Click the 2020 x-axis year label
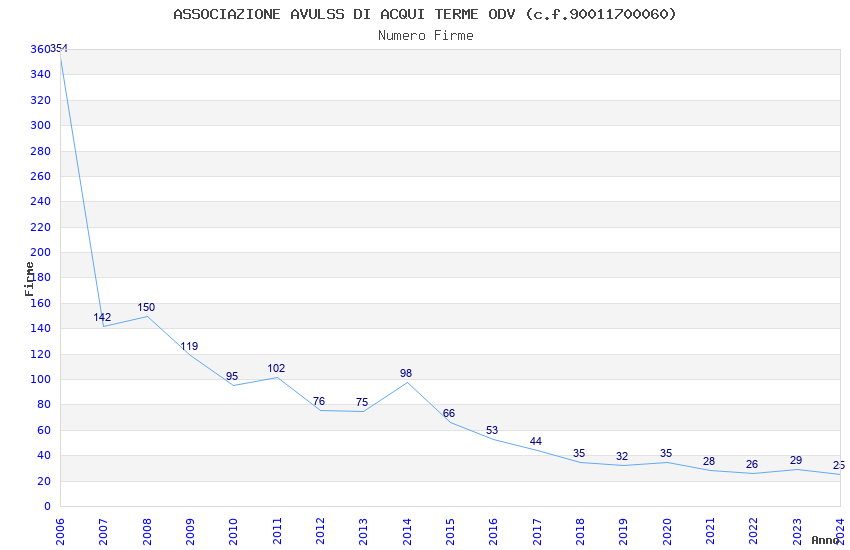 tap(667, 532)
